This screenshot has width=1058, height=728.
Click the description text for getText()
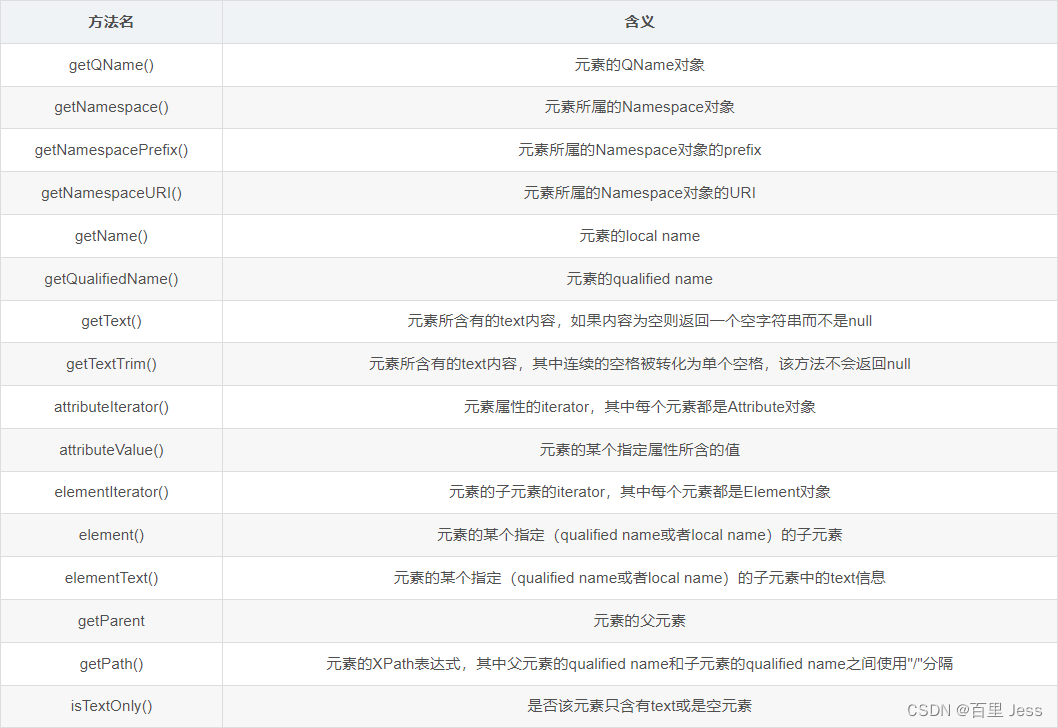click(639, 321)
